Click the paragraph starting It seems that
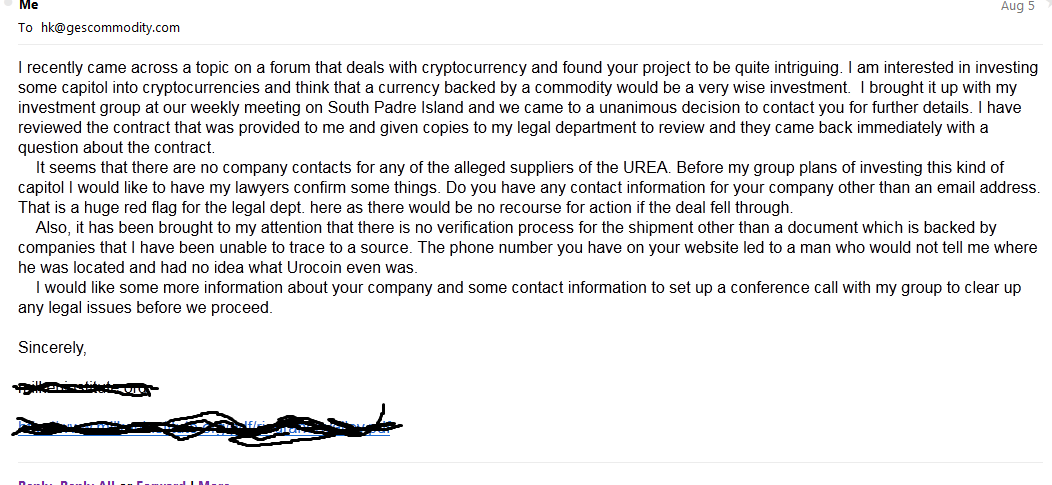This screenshot has width=1052, height=485. click(529, 187)
